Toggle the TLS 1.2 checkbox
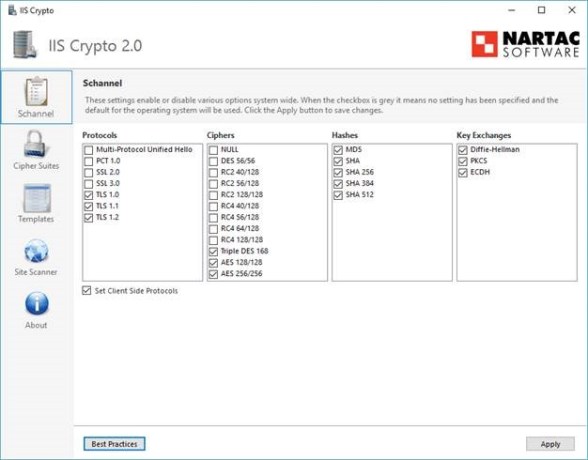Screen dimensions: 588x460 point(88,218)
